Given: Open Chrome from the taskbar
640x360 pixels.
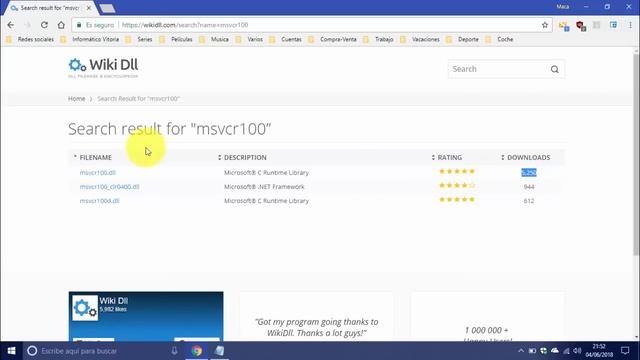Looking at the screenshot, I should tap(197, 351).
